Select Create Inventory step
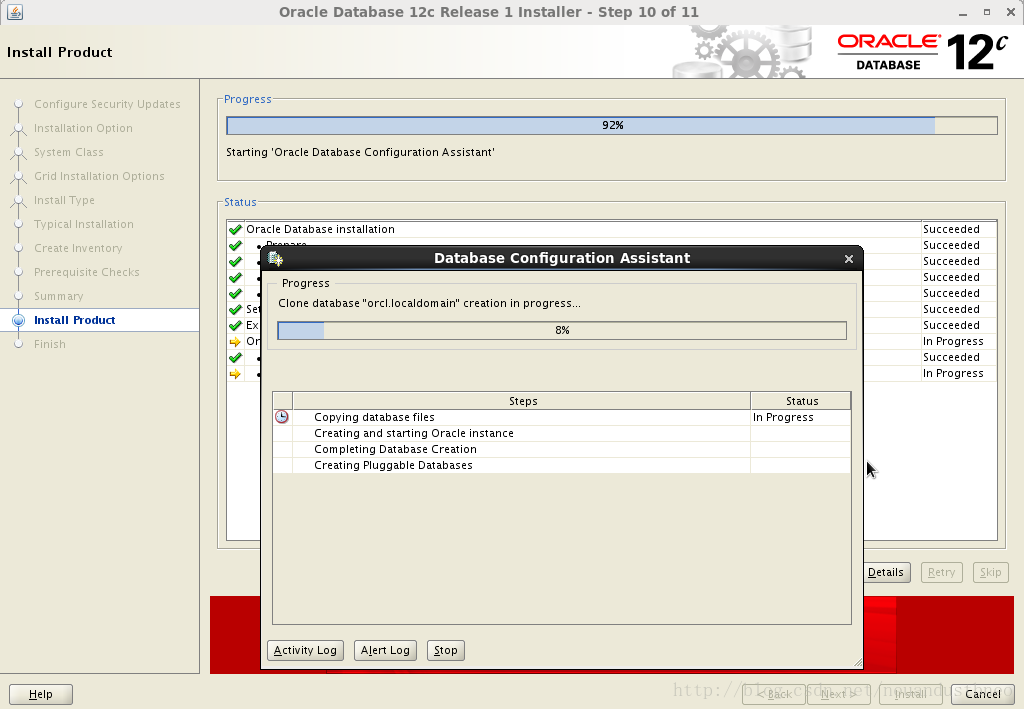1024x710 pixels. pos(78,248)
